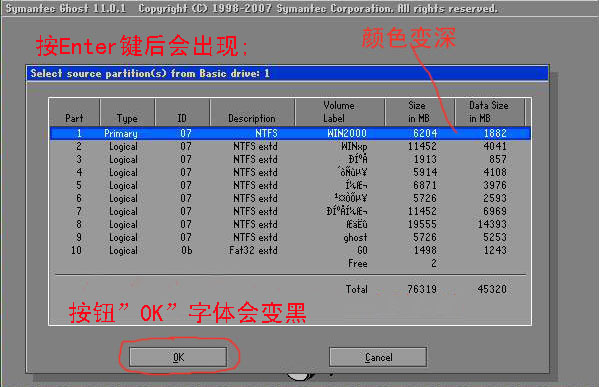Click the Volume Label column header

coord(340,112)
